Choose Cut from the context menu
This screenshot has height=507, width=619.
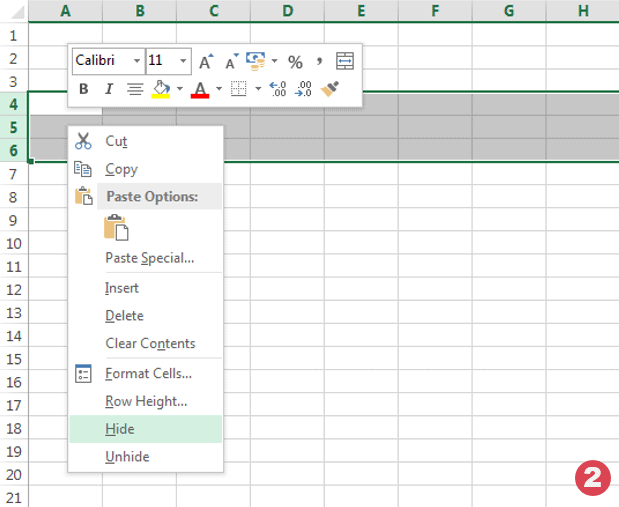(146, 141)
